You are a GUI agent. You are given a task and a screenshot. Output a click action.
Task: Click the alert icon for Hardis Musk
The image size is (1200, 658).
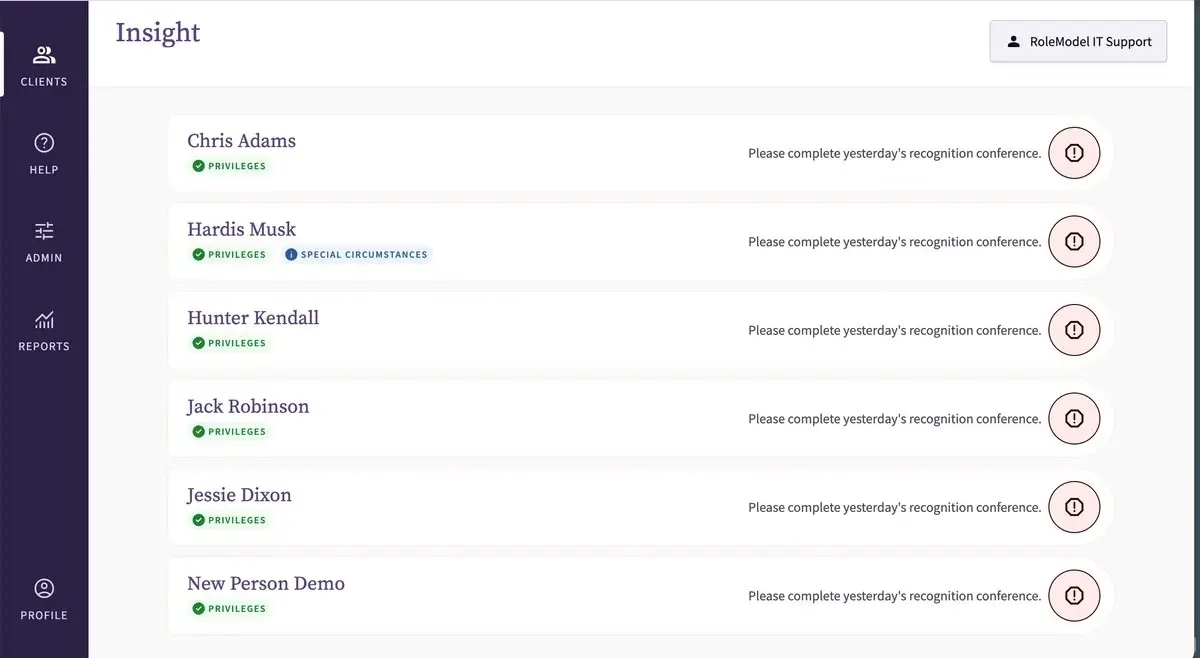(1074, 241)
